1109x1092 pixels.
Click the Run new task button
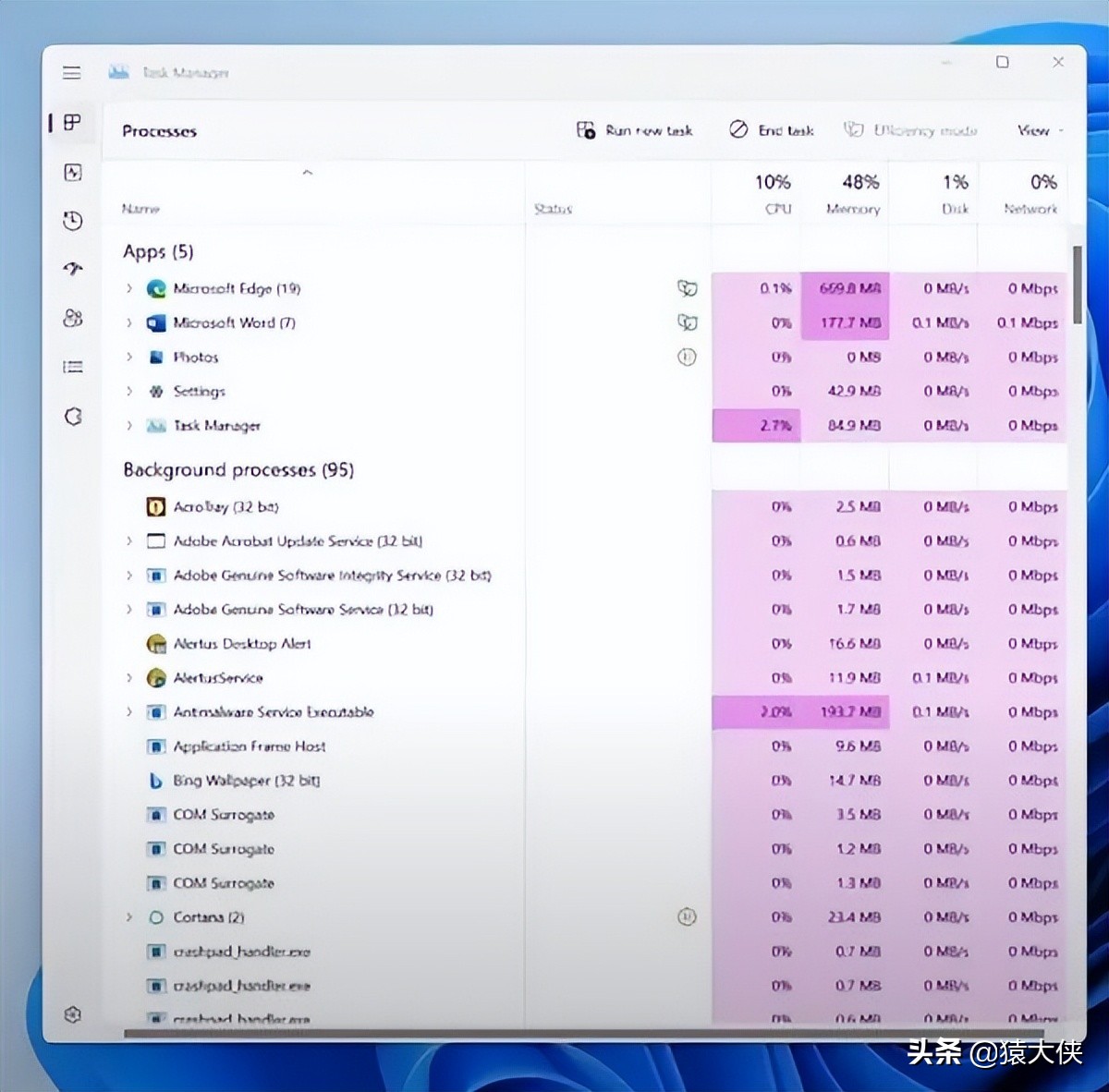coord(635,131)
